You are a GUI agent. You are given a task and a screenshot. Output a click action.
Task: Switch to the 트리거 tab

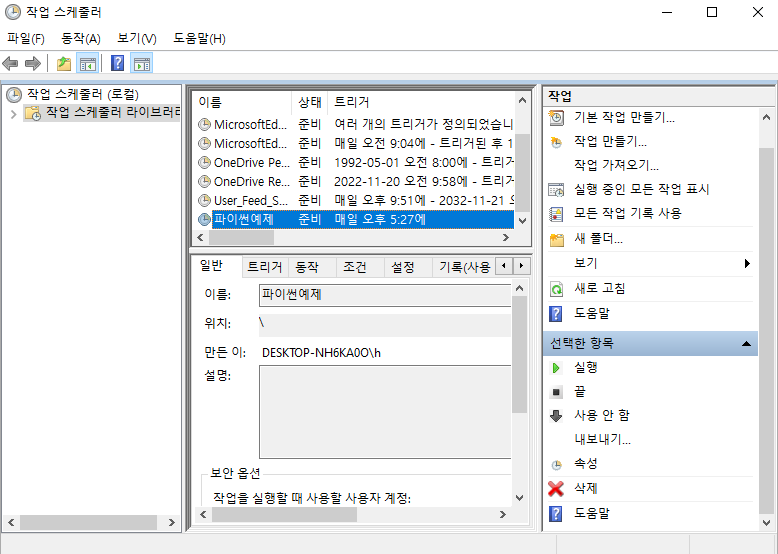click(x=264, y=267)
